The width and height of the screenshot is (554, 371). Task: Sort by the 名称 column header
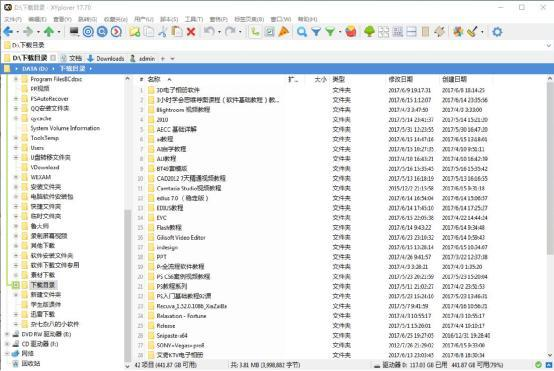point(154,79)
